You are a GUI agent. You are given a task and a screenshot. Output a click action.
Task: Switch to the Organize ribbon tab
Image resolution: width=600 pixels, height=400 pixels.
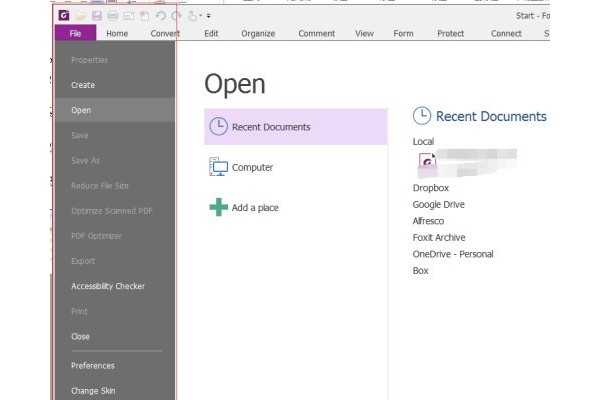[x=258, y=33]
